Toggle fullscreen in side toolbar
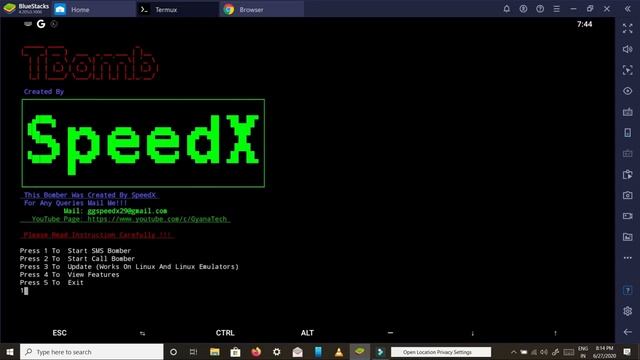 (x=628, y=28)
